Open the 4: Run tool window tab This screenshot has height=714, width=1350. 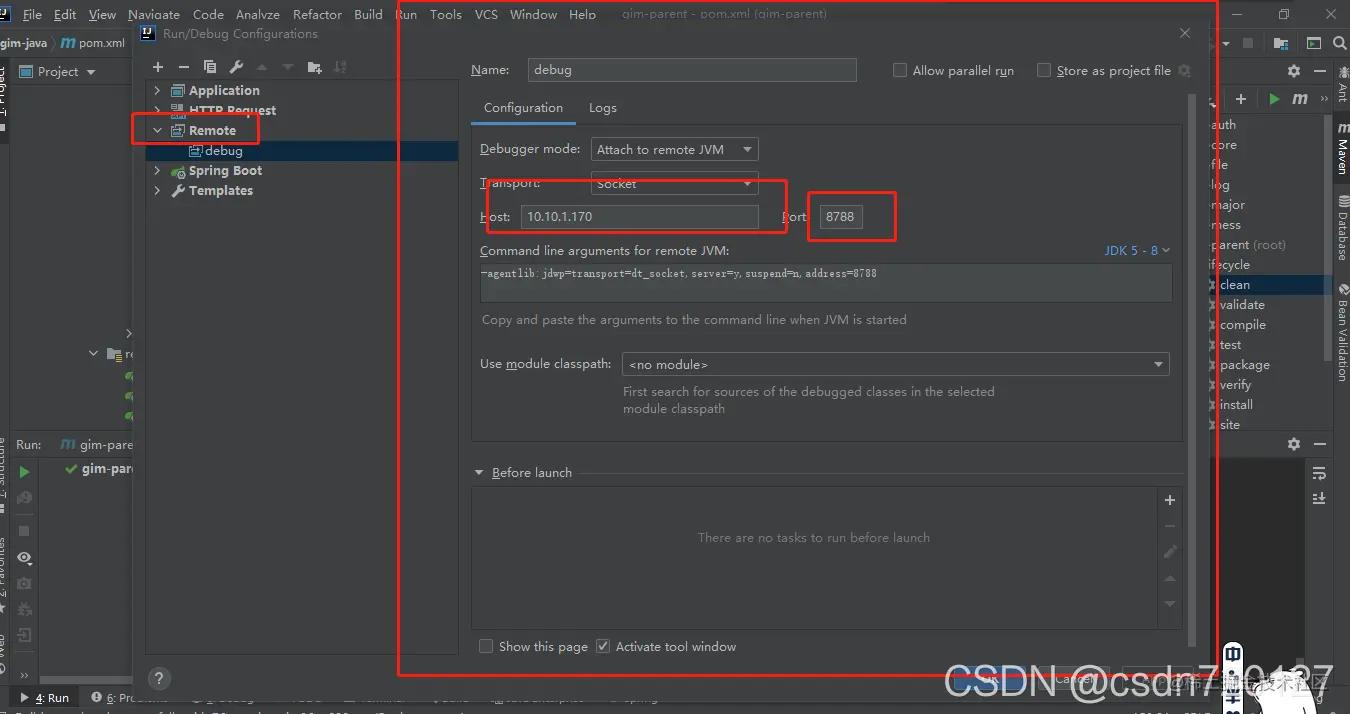[44, 698]
